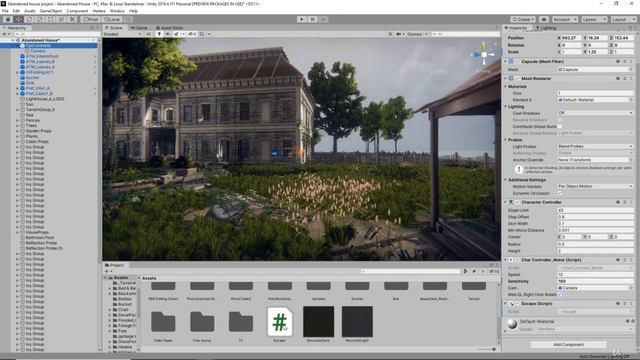Select the Move tool in the toolbar
This screenshot has height=360, width=640.
click(x=18, y=19)
